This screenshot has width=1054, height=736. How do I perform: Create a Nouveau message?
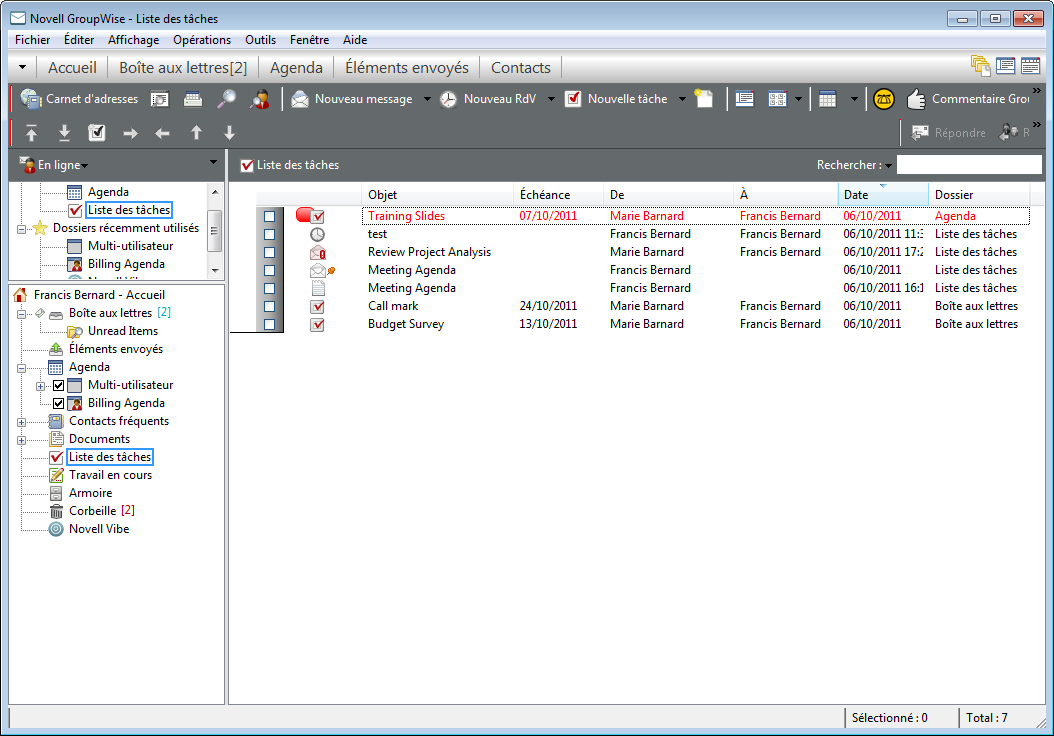click(352, 99)
